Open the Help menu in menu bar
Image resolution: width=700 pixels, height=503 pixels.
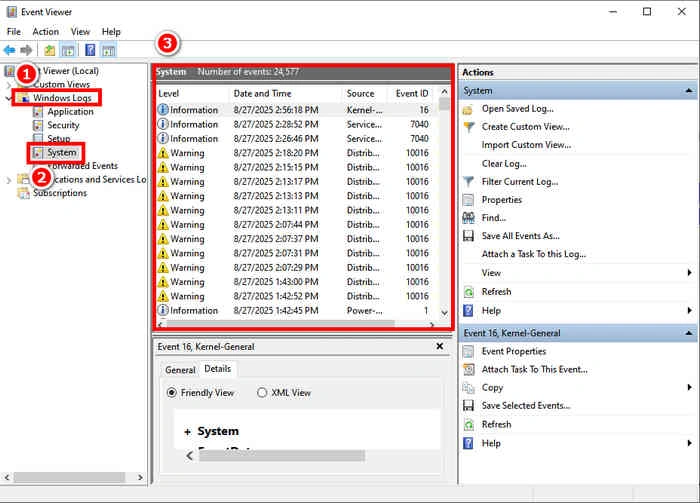[x=111, y=32]
